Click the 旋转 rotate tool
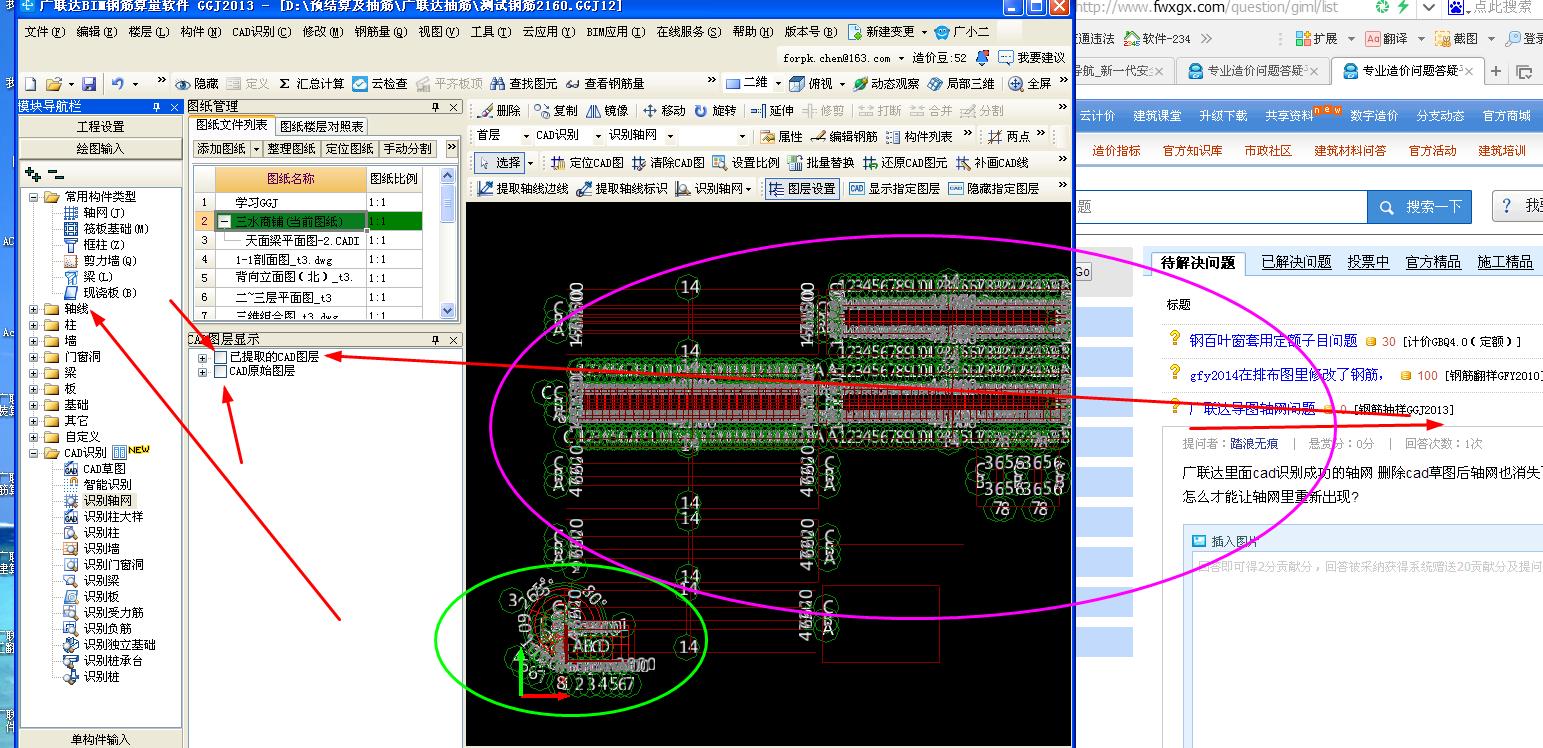The image size is (1543, 748). 715,111
